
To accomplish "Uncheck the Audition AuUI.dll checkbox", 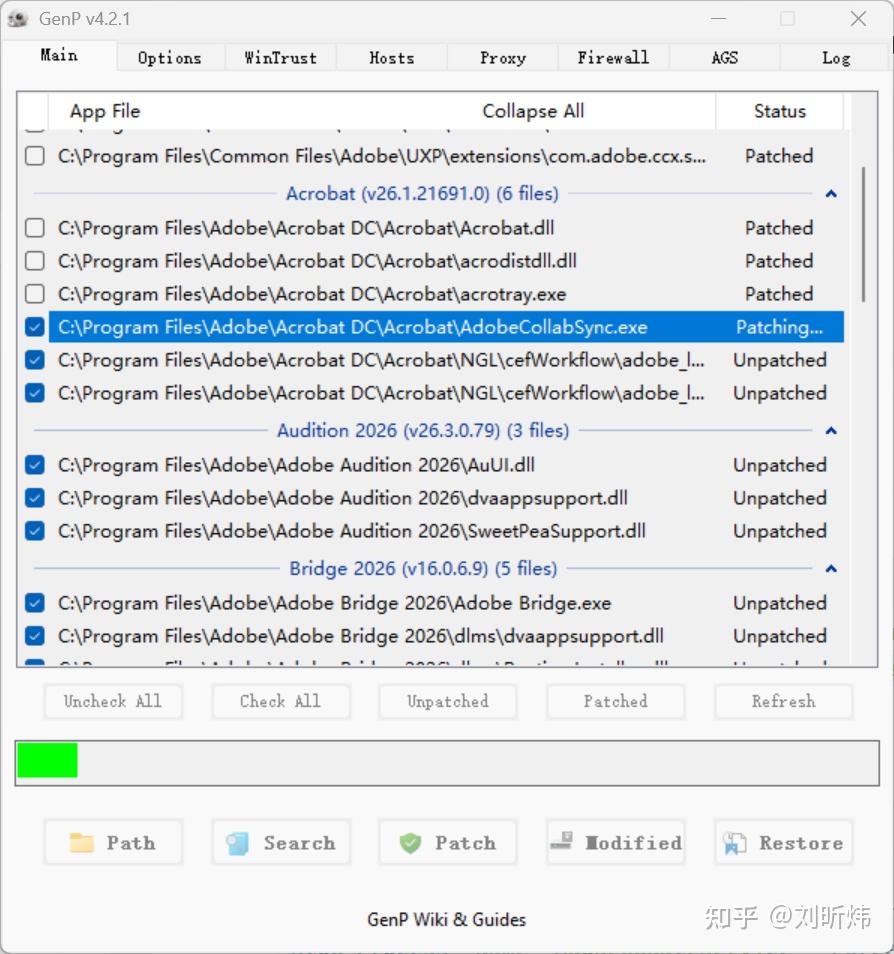I will pos(35,465).
